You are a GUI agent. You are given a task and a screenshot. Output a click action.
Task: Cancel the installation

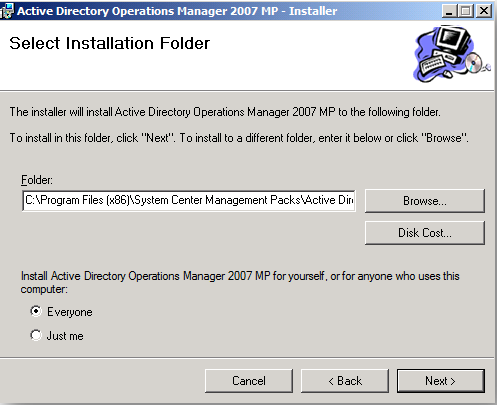tap(249, 381)
